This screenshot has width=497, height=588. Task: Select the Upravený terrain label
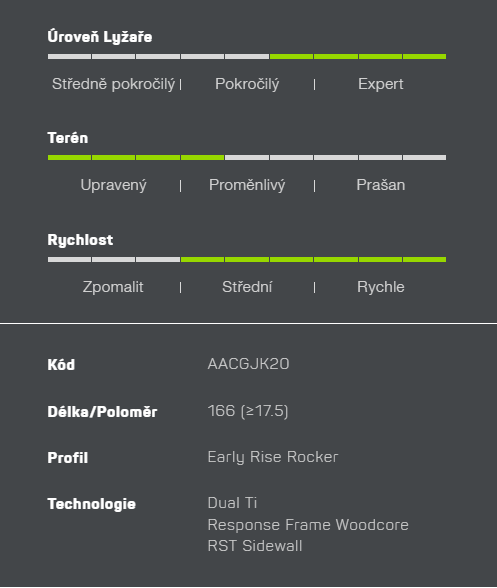113,185
